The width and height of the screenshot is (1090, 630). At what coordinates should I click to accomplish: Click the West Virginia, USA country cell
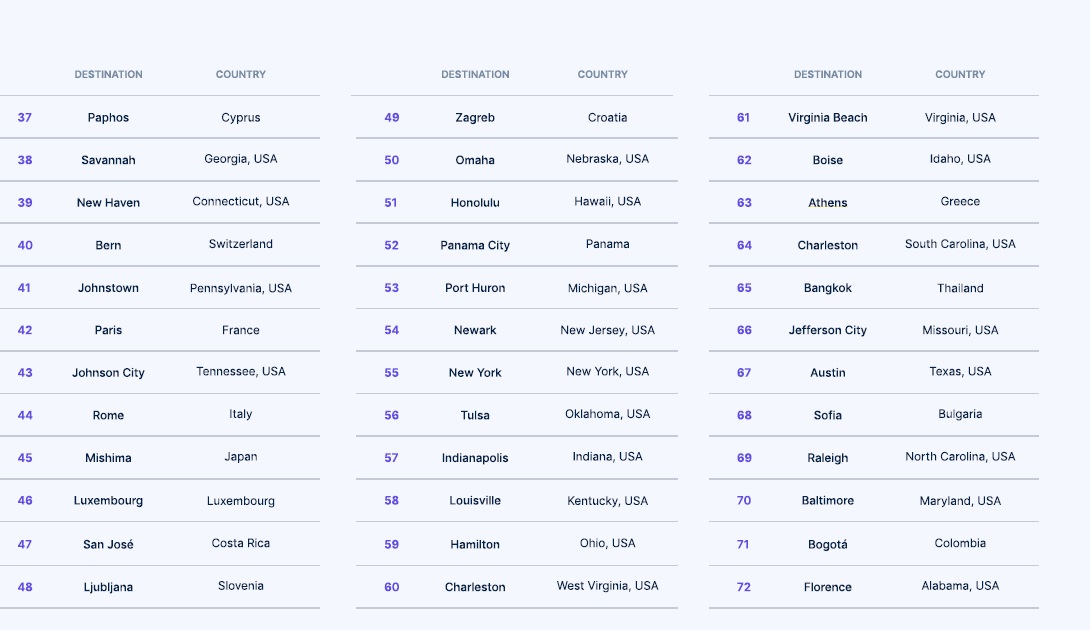[x=608, y=585]
